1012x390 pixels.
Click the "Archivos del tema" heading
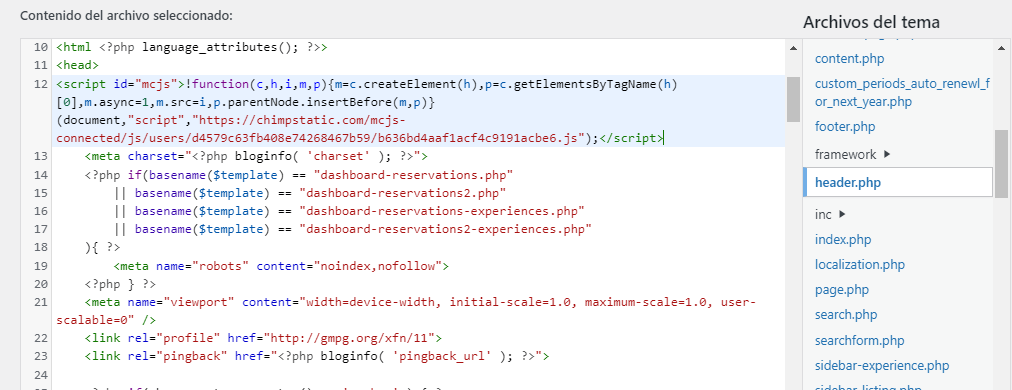coord(871,23)
